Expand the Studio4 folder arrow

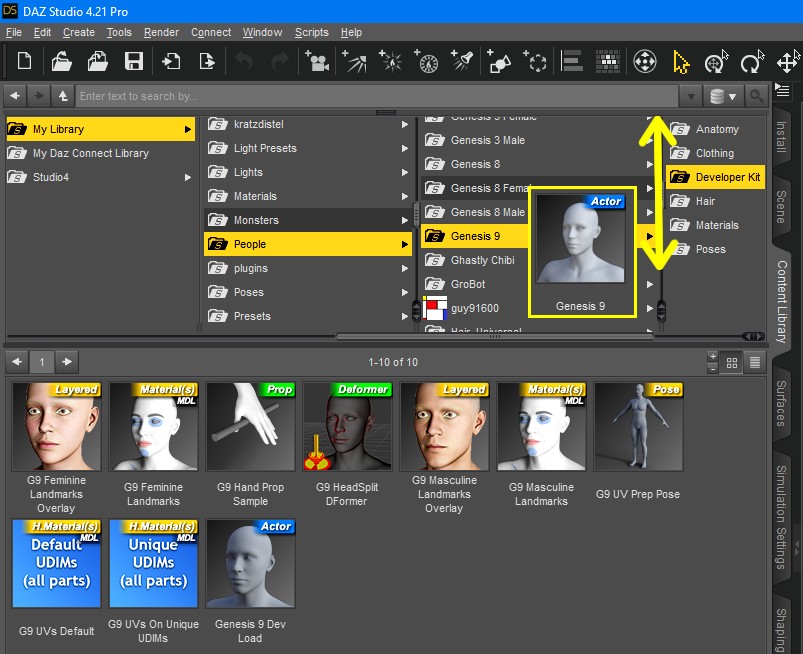click(188, 177)
